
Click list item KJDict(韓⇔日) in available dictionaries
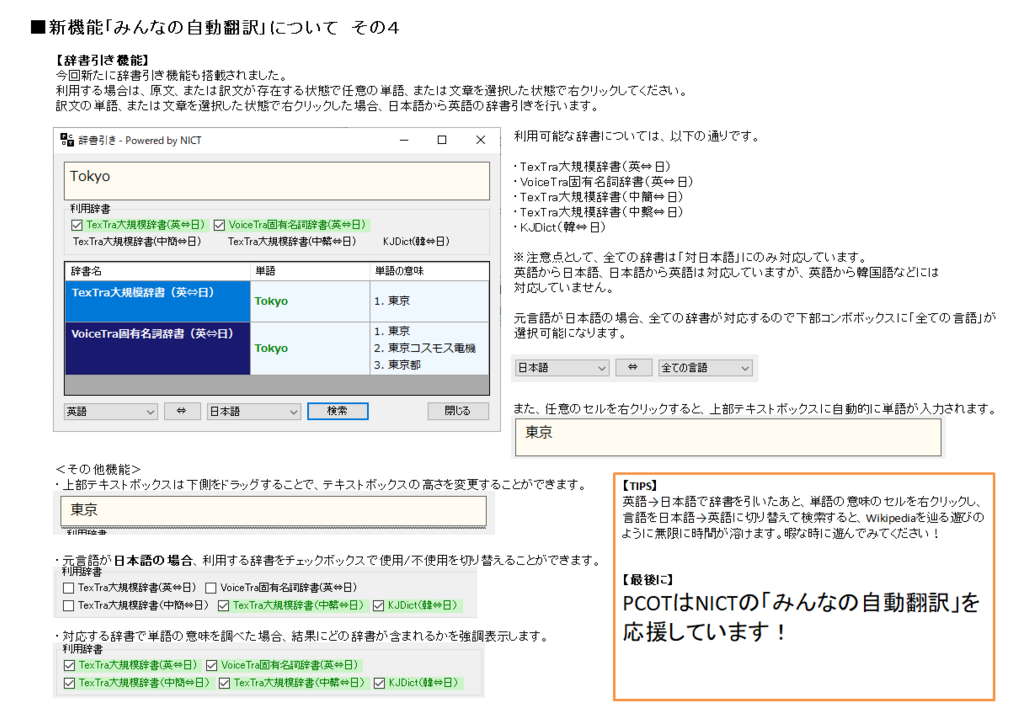coord(562,227)
